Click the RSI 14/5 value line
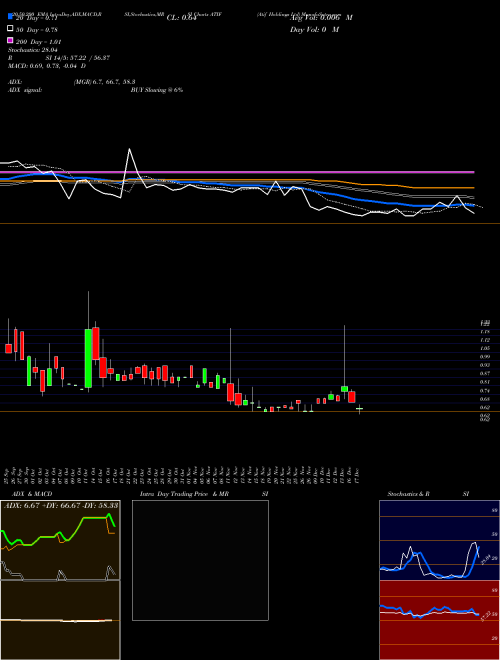 59,58
